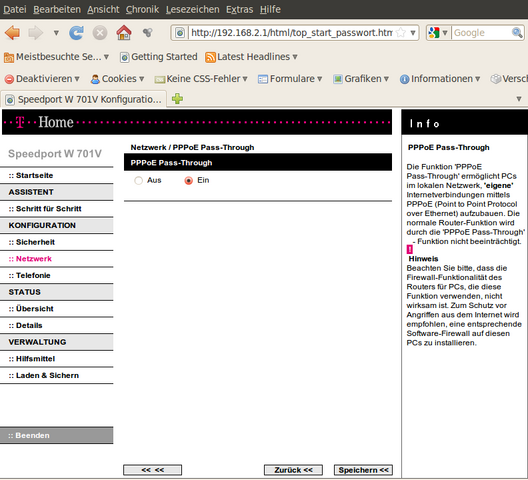Click the Grafiken picture icon
Screen dimensions: 528x480
[337, 79]
